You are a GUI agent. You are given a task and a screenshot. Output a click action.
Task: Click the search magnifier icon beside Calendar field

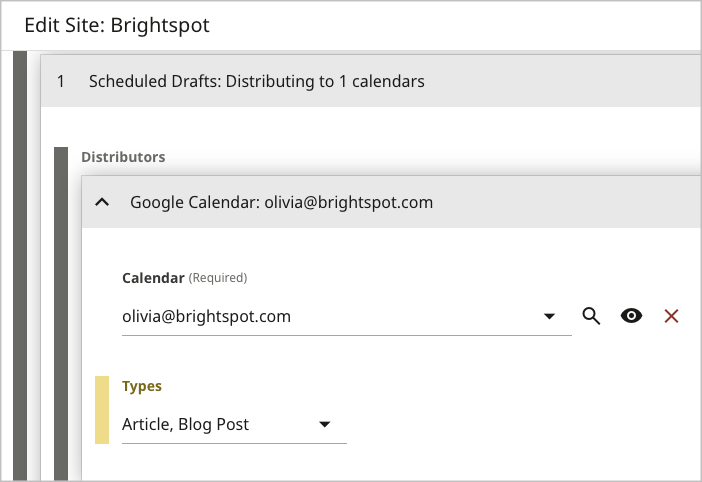point(591,316)
